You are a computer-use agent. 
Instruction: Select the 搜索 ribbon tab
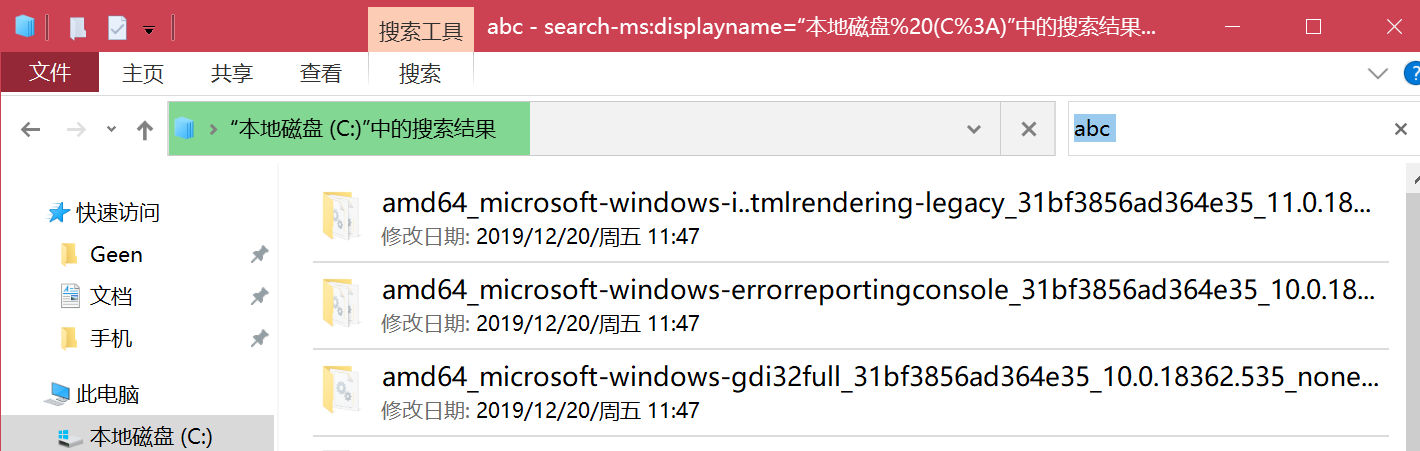[420, 73]
